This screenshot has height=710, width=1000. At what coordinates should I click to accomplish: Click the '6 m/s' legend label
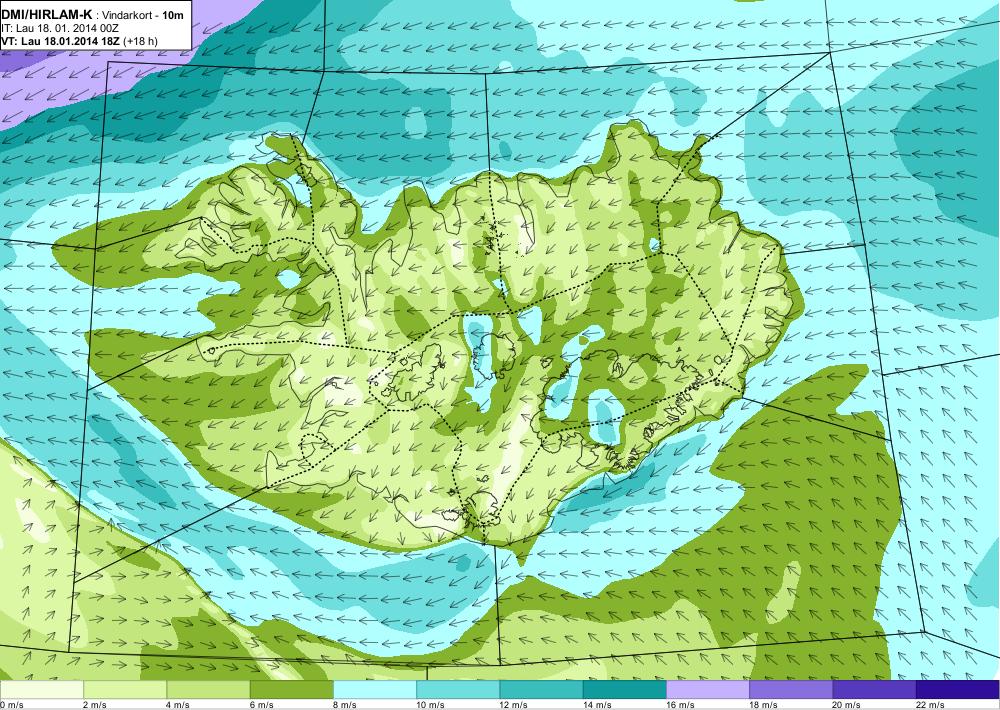(261, 705)
